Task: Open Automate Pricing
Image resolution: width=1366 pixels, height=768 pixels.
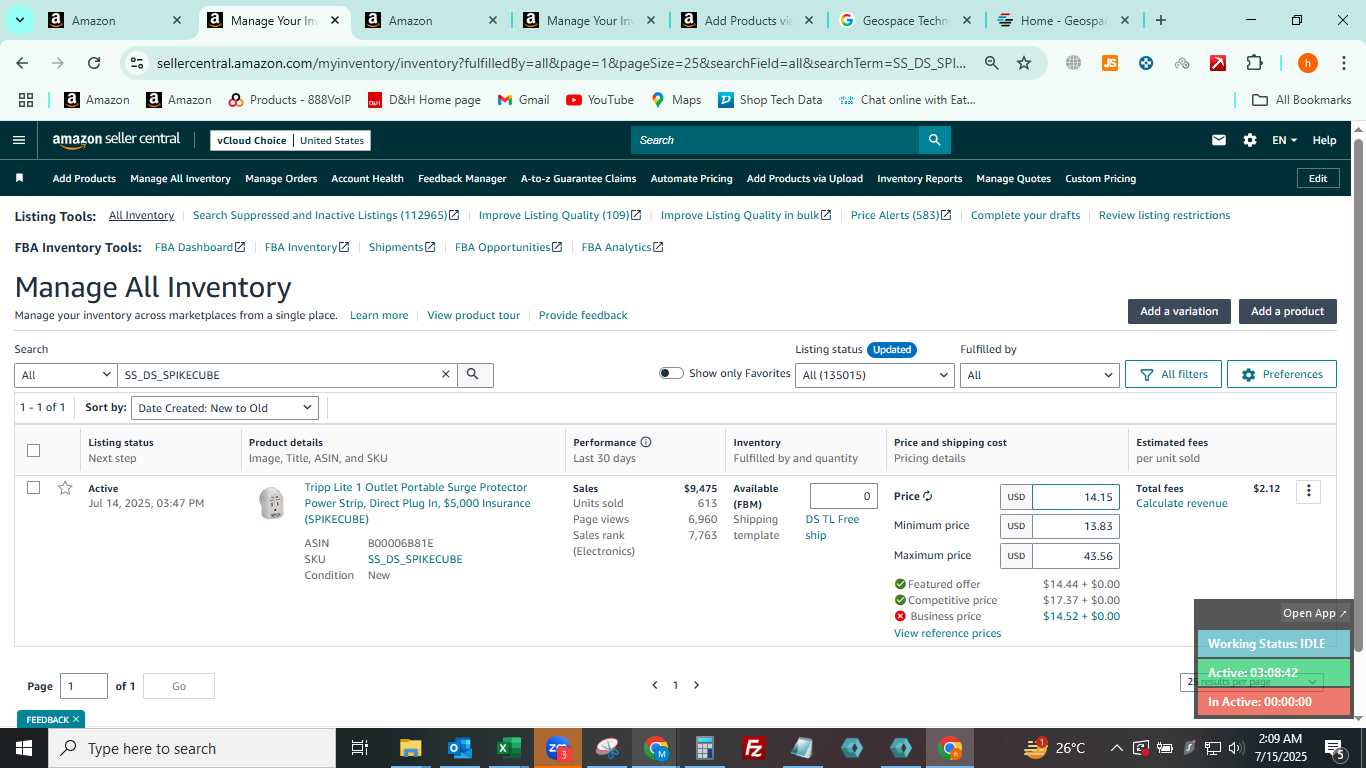Action: [691, 178]
